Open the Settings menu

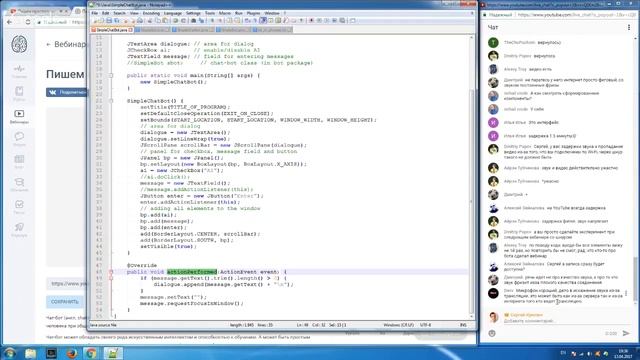(x=193, y=13)
